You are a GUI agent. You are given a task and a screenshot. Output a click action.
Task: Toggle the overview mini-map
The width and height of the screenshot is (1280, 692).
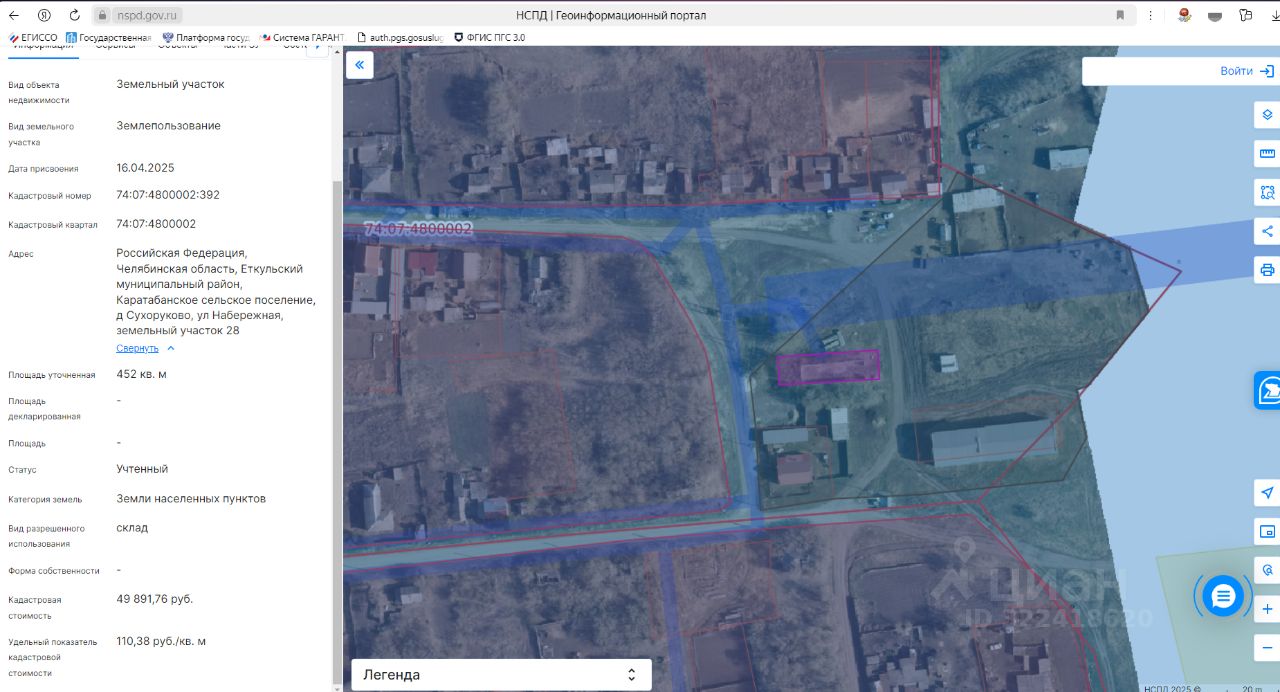click(1267, 531)
